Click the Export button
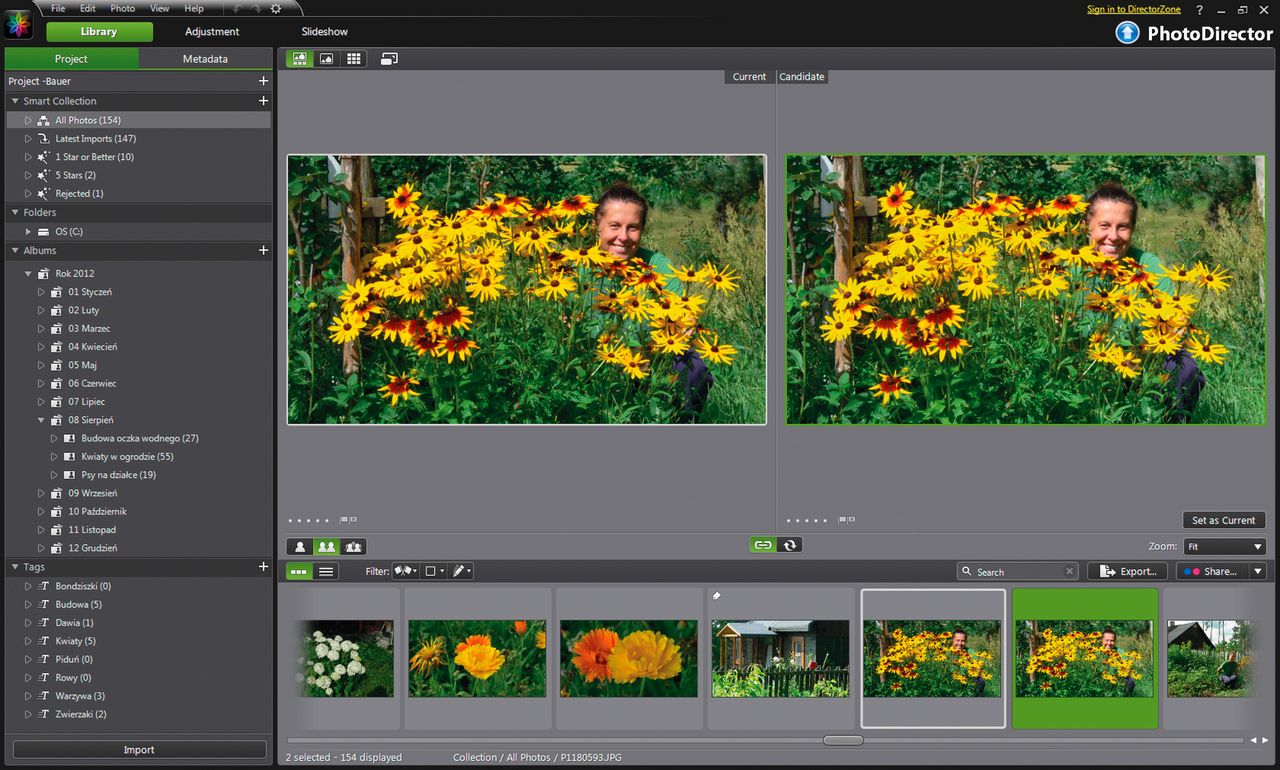The width and height of the screenshot is (1280, 770). point(1127,571)
